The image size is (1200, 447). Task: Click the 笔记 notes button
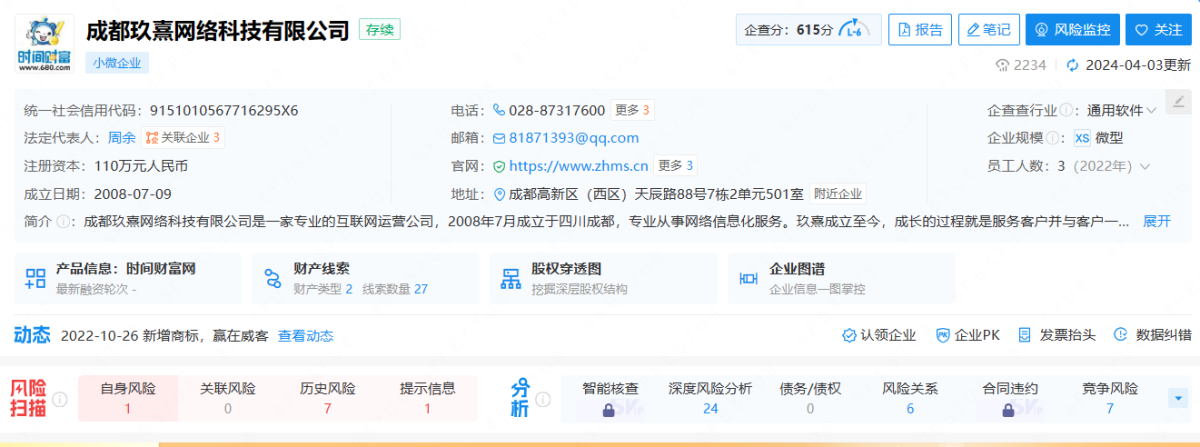988,30
